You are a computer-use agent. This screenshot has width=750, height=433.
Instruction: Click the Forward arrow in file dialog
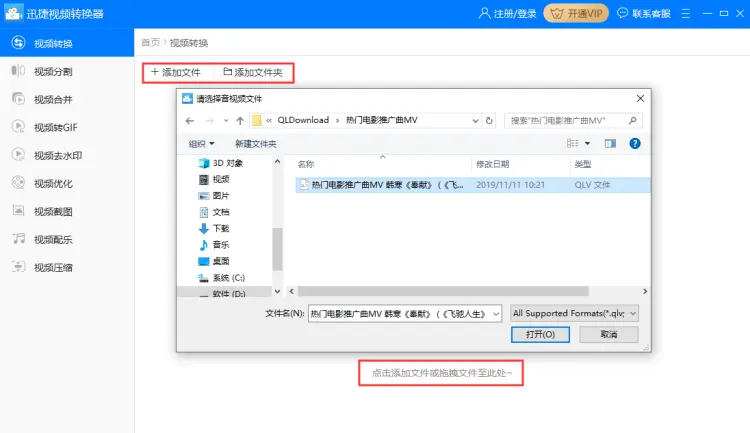(210, 121)
